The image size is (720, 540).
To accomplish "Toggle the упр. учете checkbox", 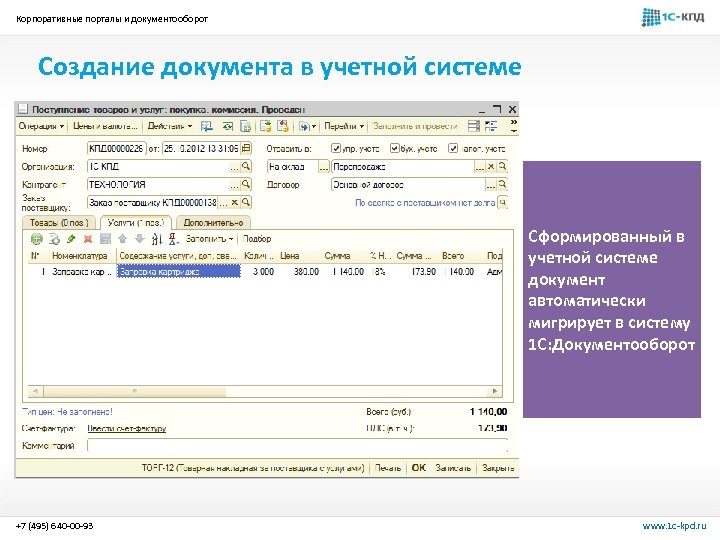I will point(336,148).
